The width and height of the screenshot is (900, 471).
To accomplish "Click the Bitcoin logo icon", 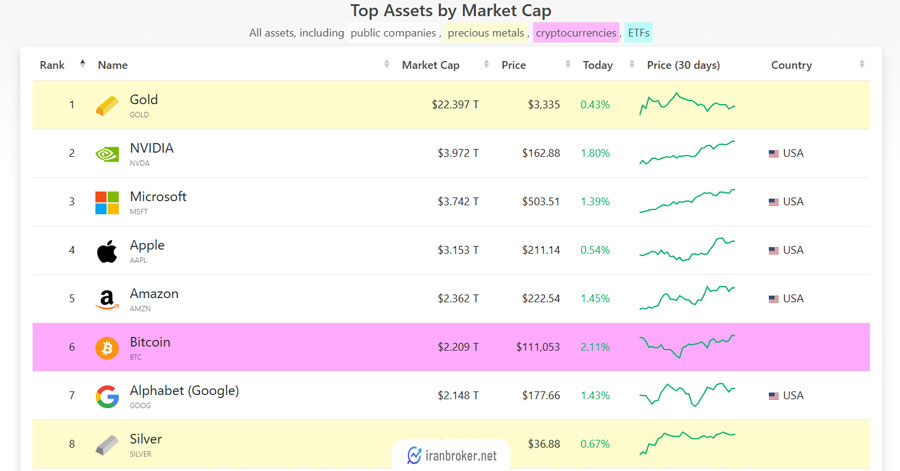I will 107,348.
